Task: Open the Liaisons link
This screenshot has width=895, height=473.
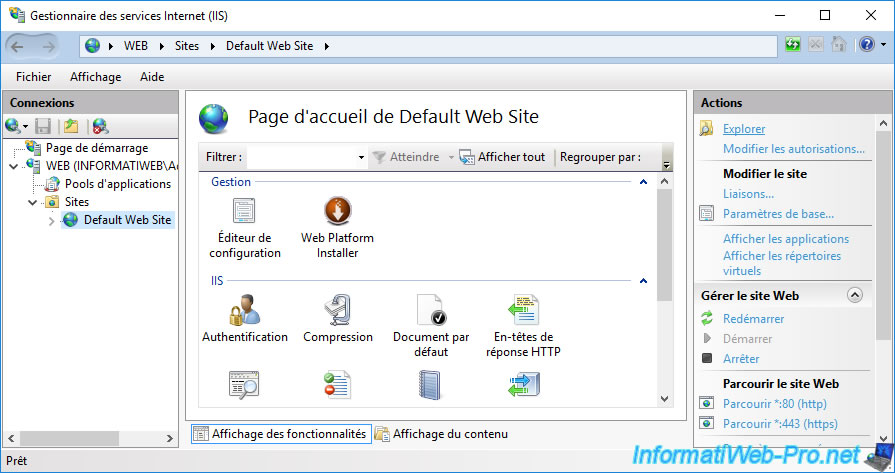Action: coord(748,194)
